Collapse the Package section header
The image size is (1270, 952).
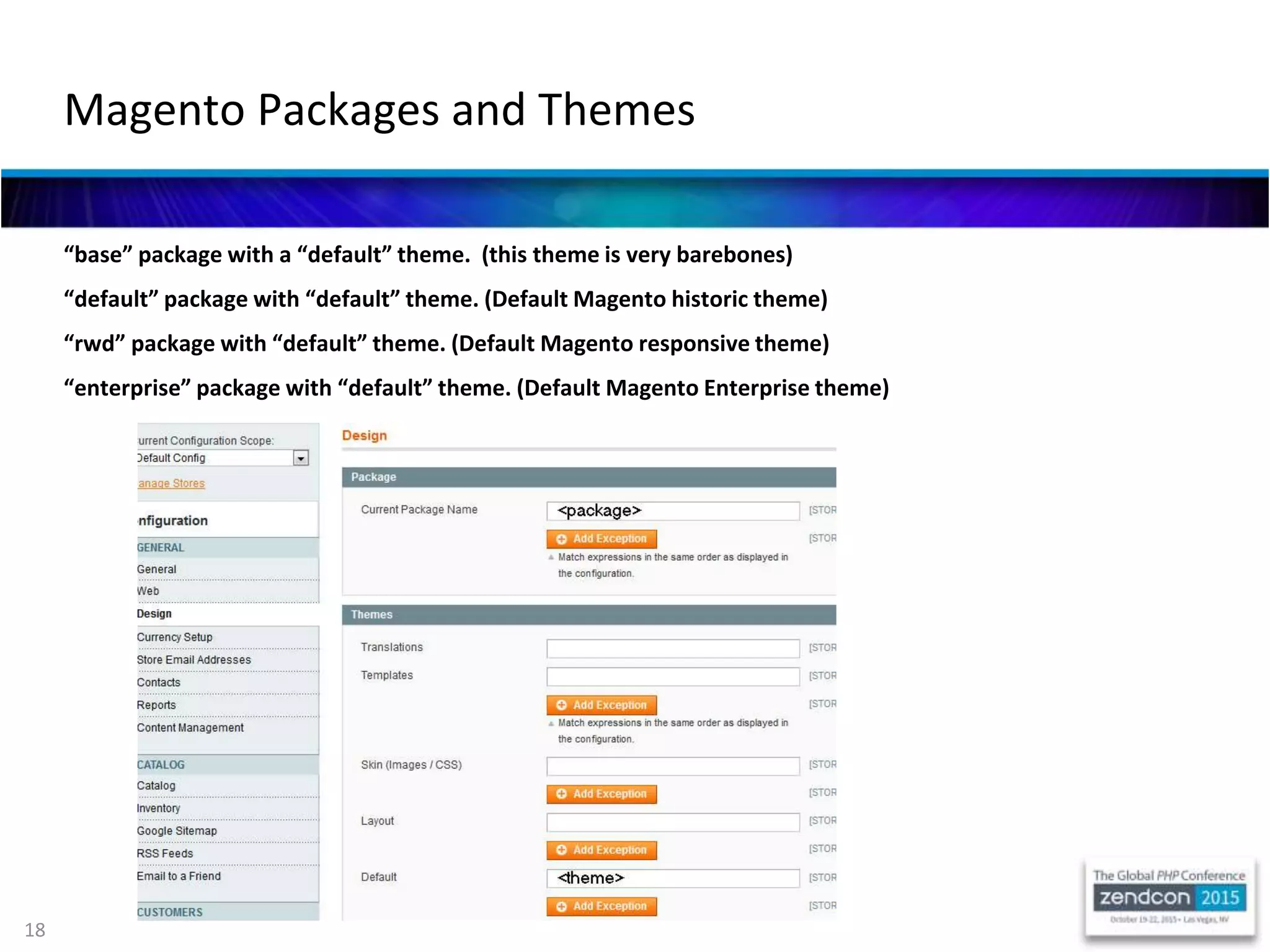coord(588,477)
